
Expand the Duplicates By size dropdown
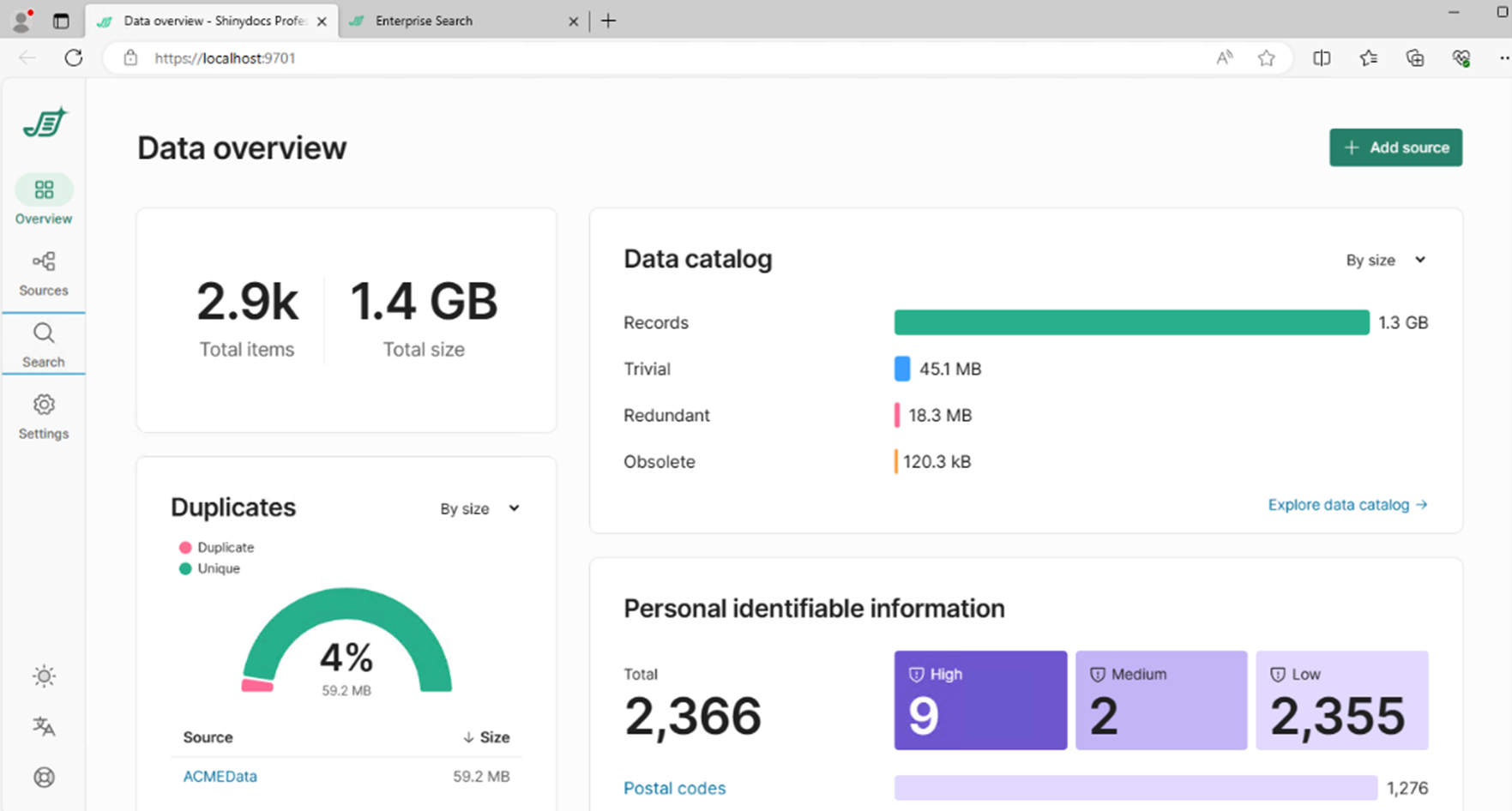pyautogui.click(x=479, y=508)
